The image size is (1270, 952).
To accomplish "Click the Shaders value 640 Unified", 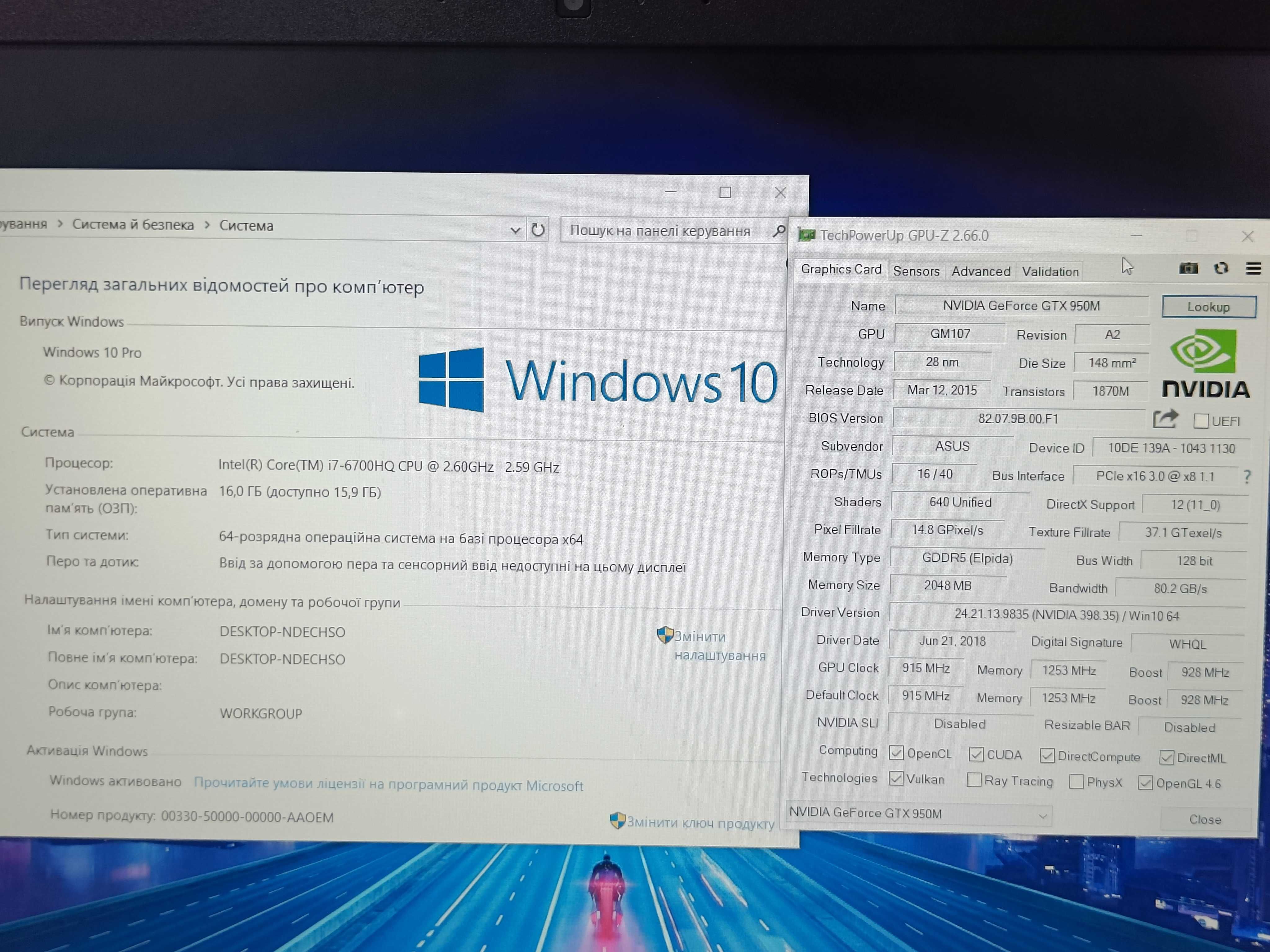I will click(x=961, y=502).
